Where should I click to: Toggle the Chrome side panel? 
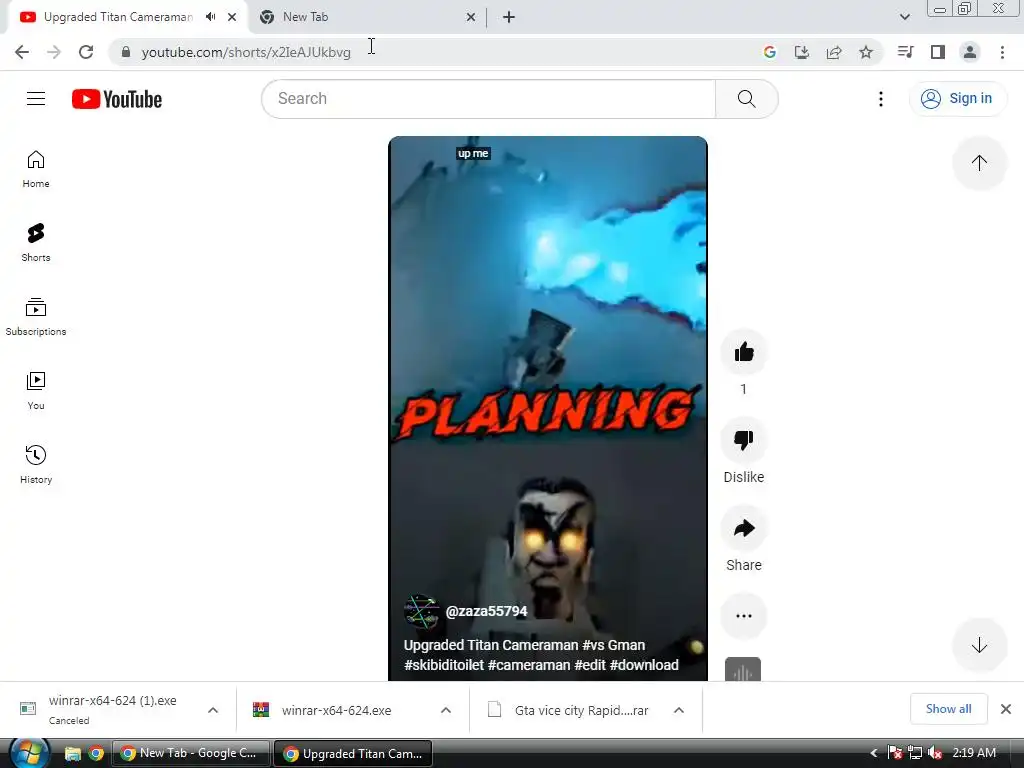point(938,52)
